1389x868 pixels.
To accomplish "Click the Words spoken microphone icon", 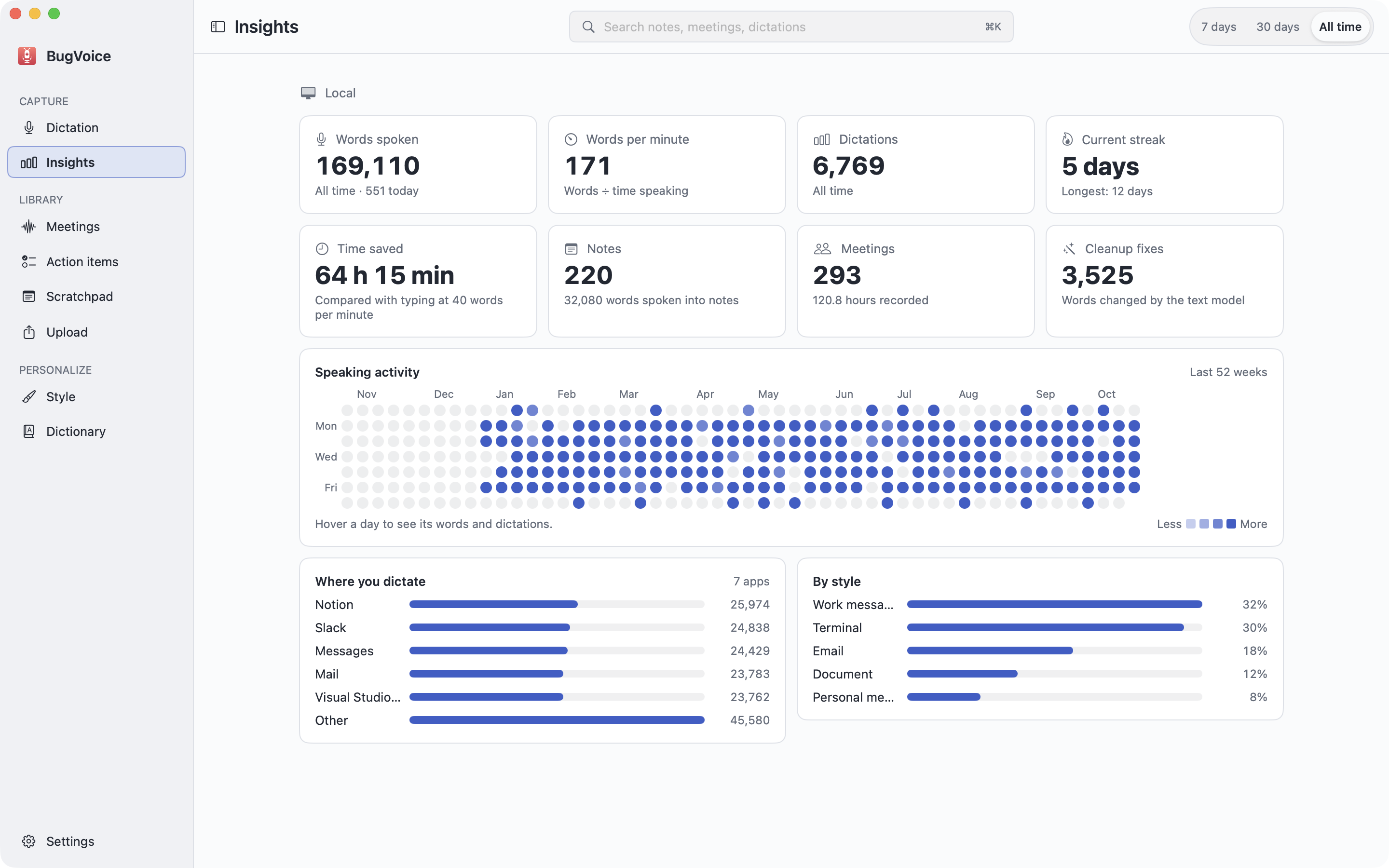I will point(321,139).
